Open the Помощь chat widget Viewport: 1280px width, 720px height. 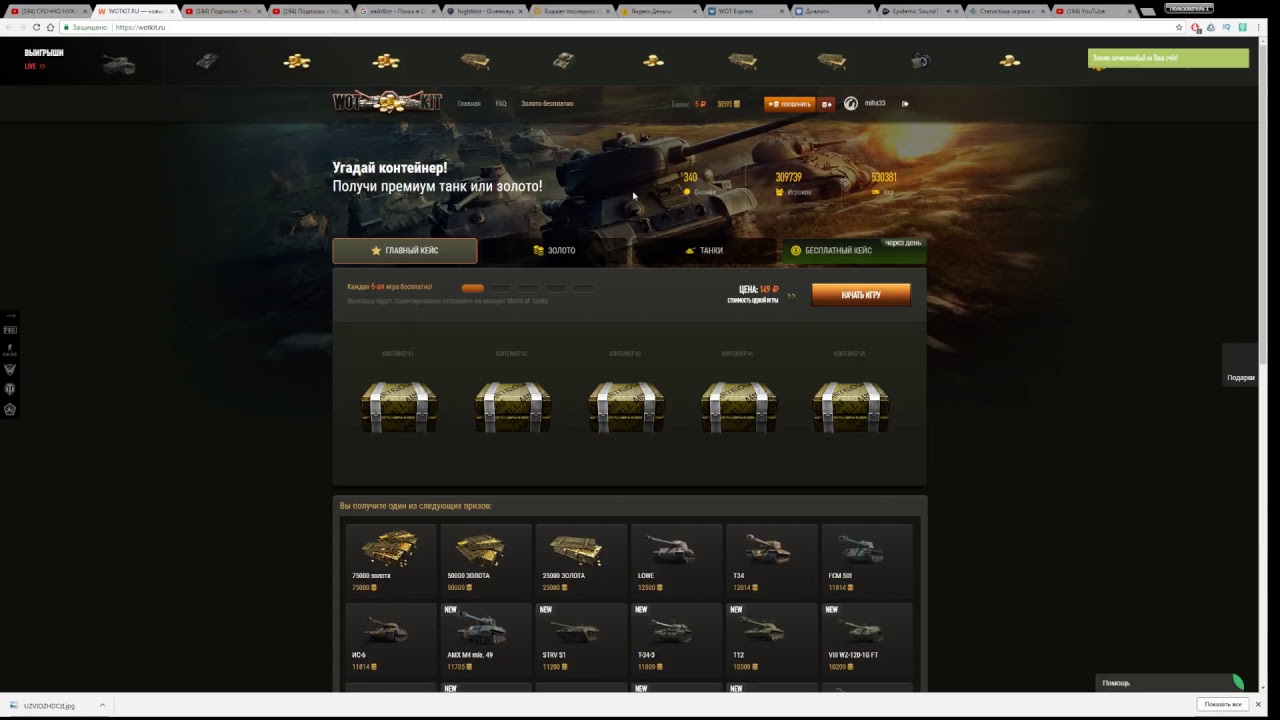(1170, 683)
